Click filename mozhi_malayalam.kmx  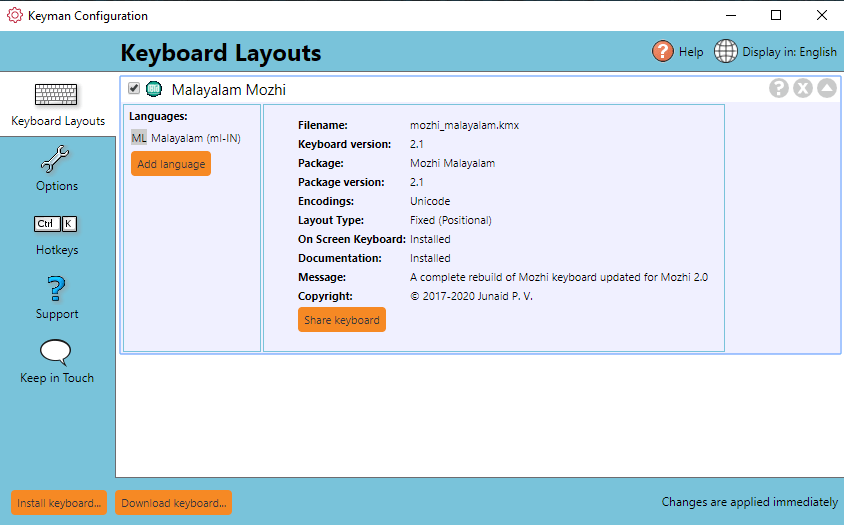tap(465, 125)
